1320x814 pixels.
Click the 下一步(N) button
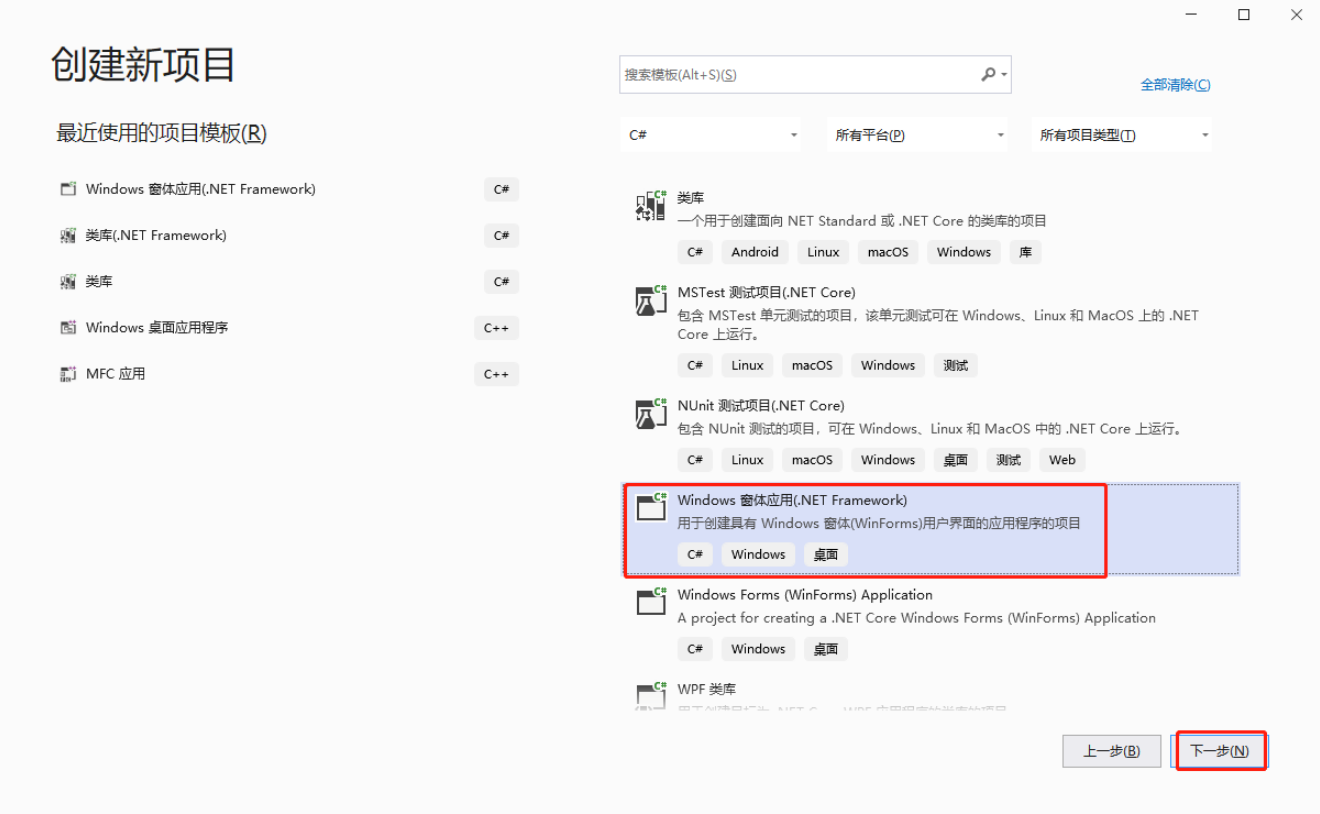point(1220,751)
